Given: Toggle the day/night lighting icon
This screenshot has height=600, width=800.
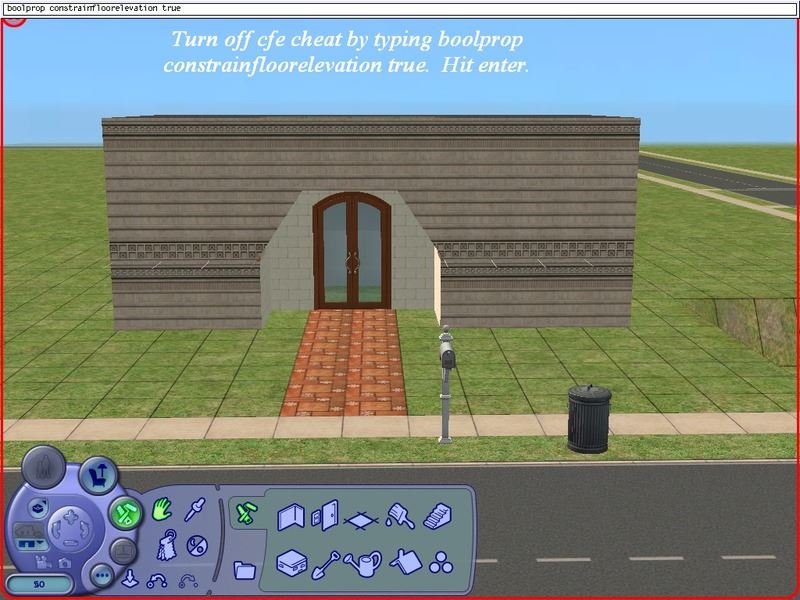Looking at the screenshot, I should (x=197, y=546).
